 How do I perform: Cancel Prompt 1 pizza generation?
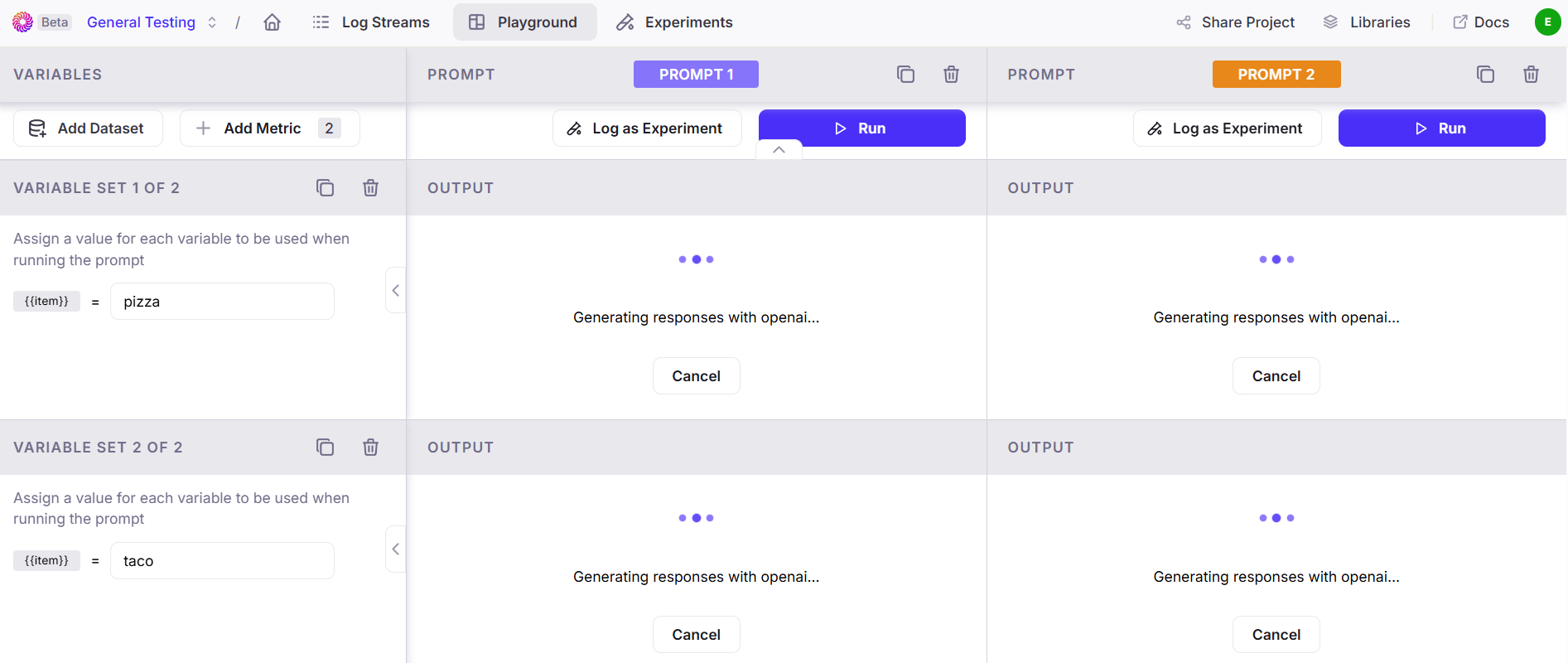point(696,376)
